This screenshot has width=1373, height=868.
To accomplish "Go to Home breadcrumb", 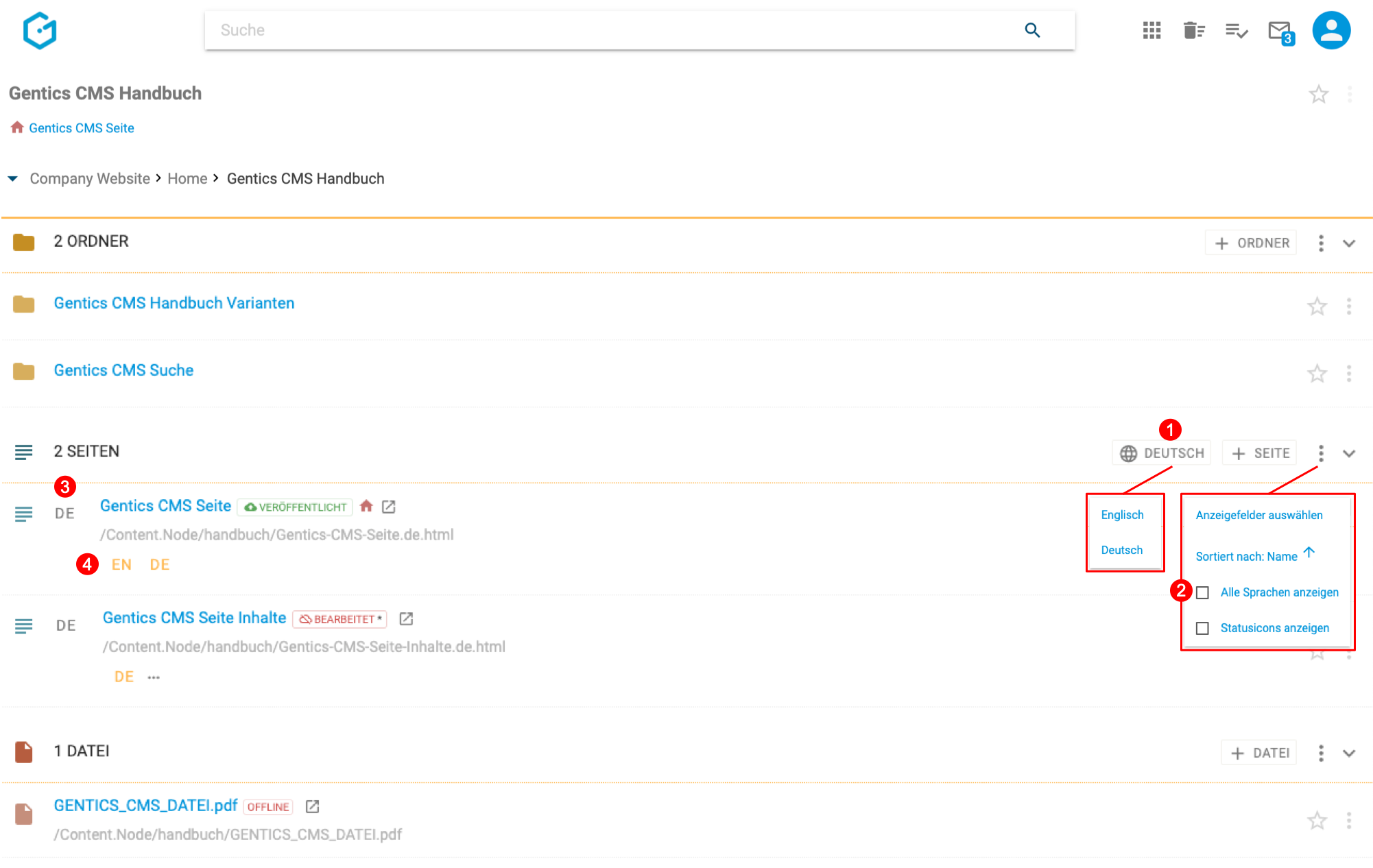I will [187, 178].
